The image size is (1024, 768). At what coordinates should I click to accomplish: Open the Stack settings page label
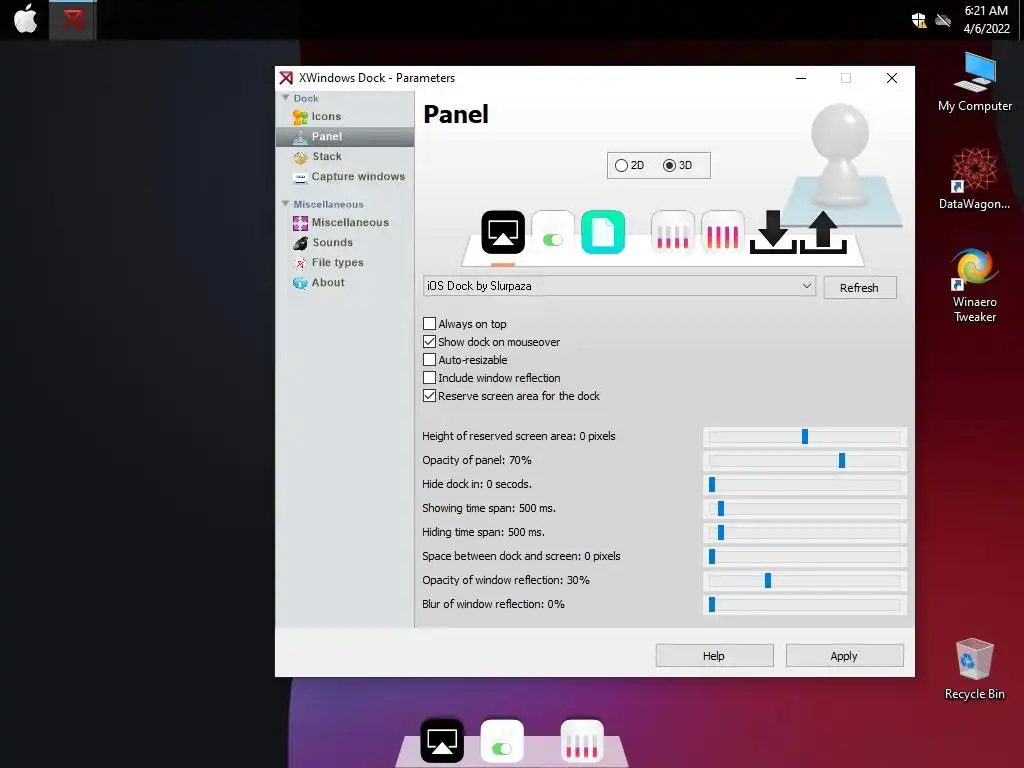pos(327,157)
